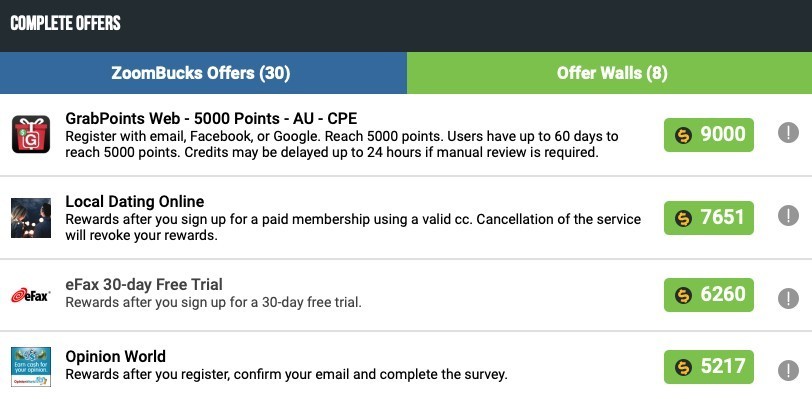Open eFax 30-day Free Trial title
Image resolution: width=812 pixels, height=399 pixels.
pos(144,284)
